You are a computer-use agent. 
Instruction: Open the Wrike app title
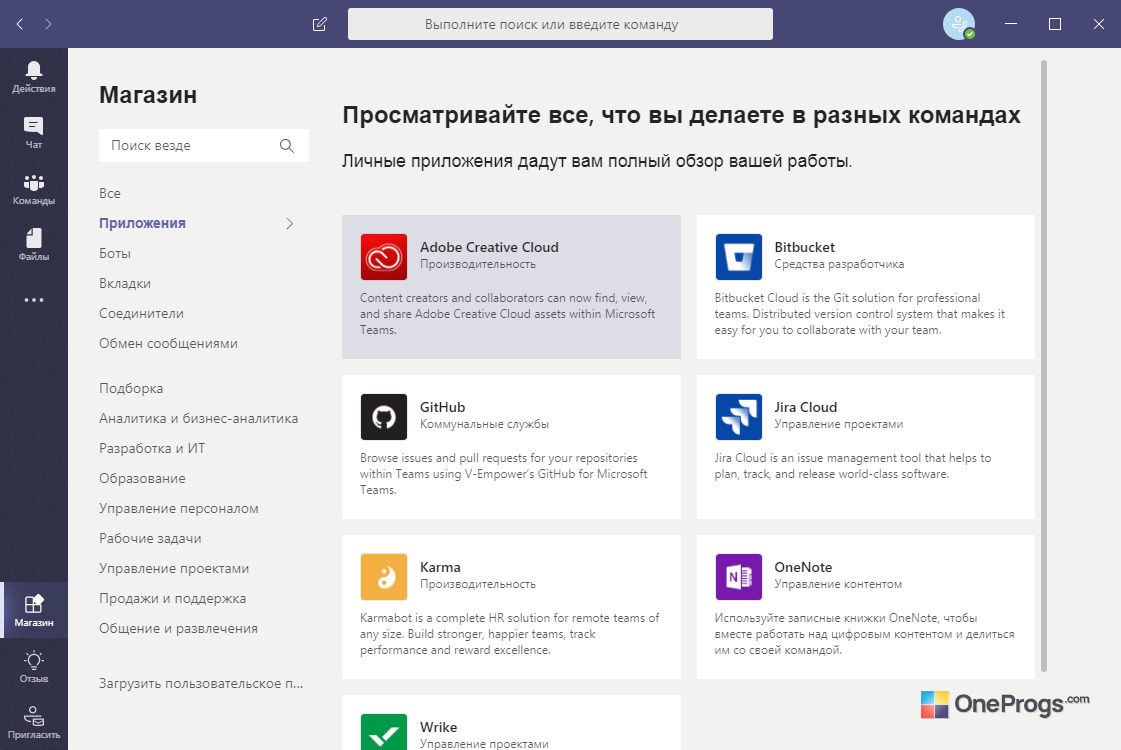[x=438, y=727]
